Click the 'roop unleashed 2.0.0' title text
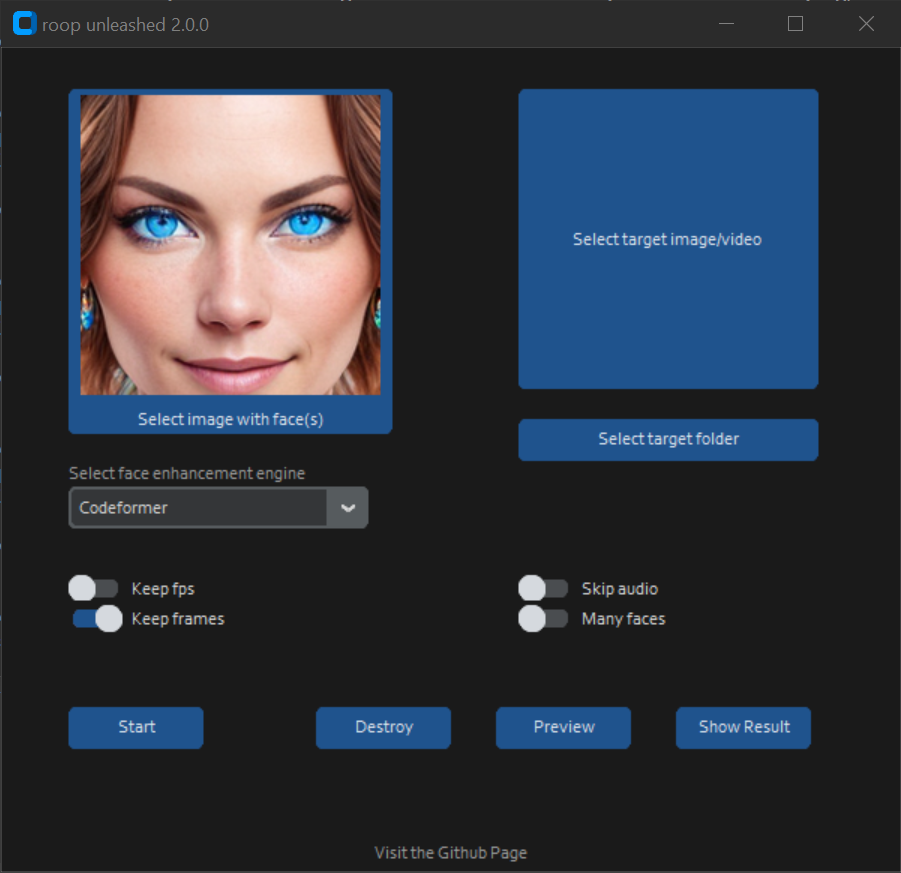901x873 pixels. point(125,25)
